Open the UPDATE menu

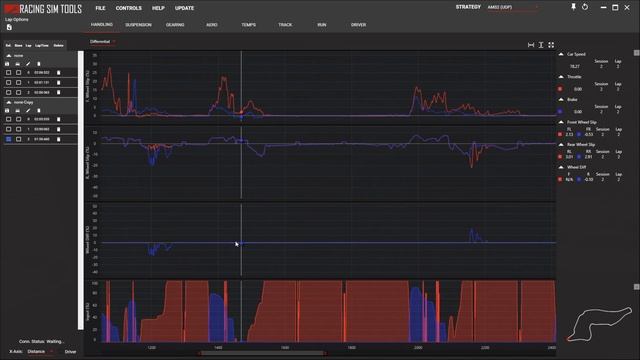[184, 8]
